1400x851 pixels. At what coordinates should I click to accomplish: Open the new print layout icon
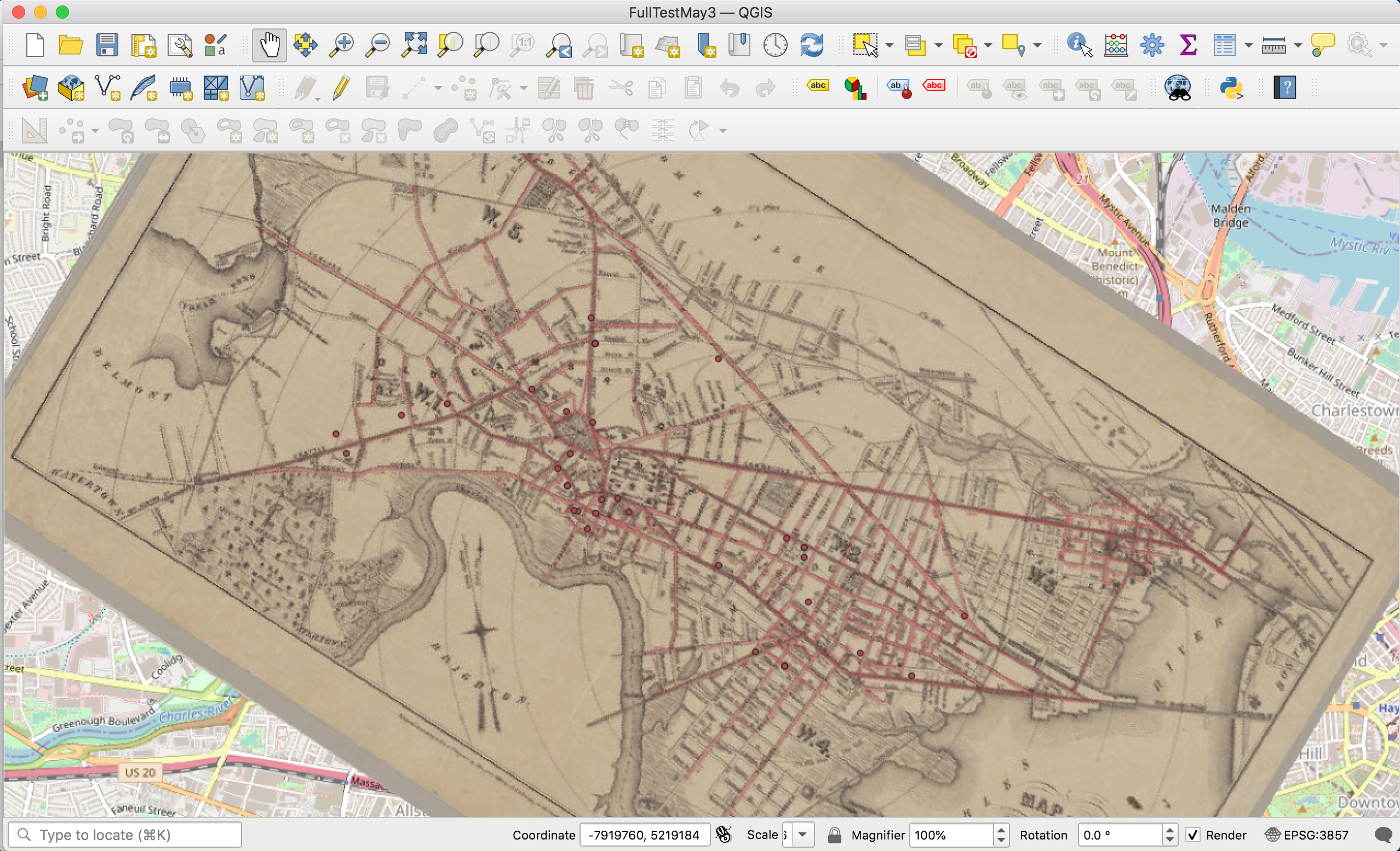(143, 45)
